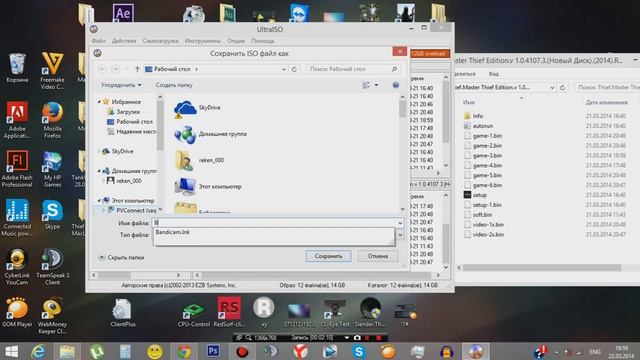Open Photoshop from taskbar
The width and height of the screenshot is (640, 360).
coord(213,351)
